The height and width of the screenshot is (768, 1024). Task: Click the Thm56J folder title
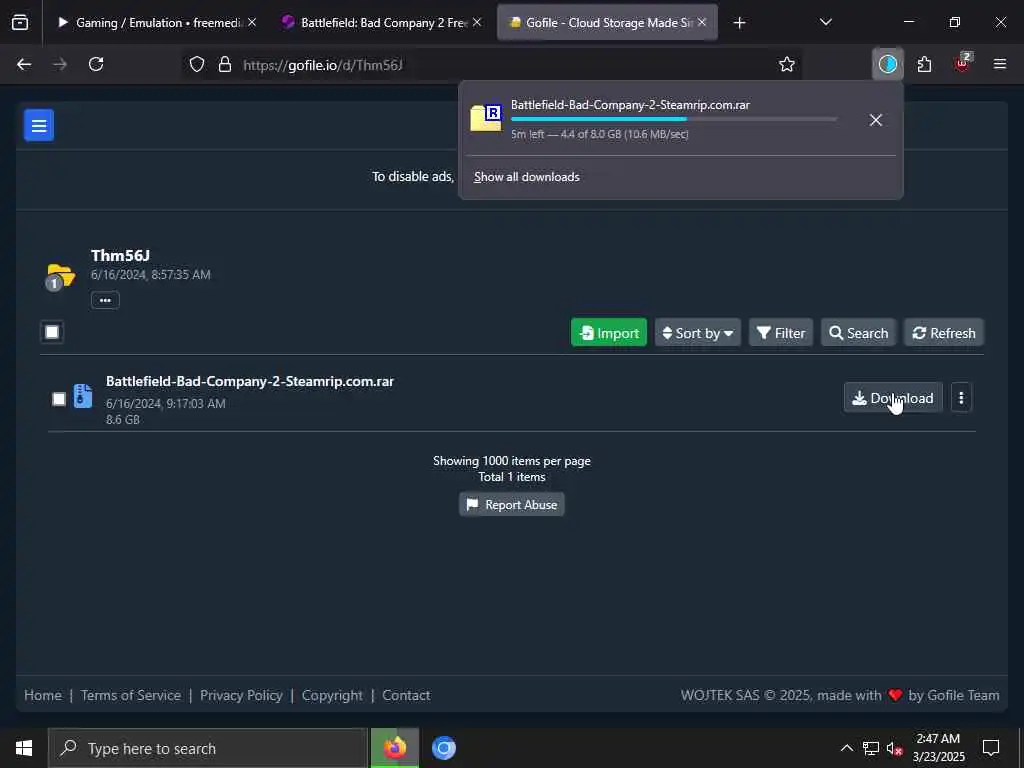(120, 255)
